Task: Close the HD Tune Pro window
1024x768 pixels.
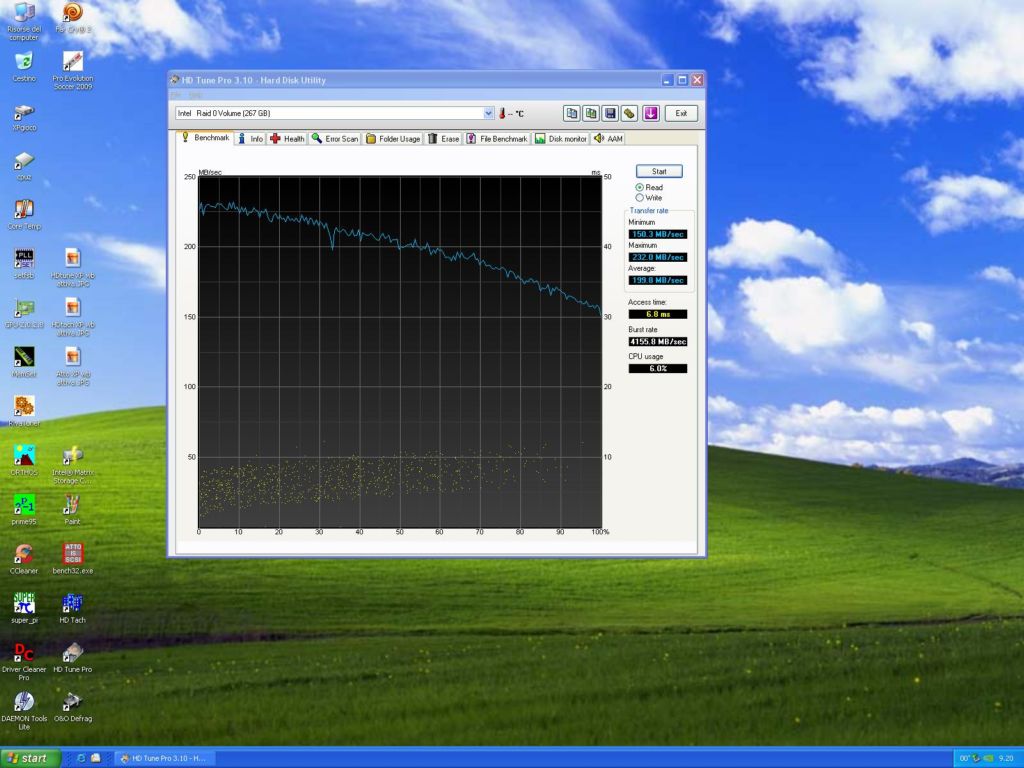Action: pos(697,80)
